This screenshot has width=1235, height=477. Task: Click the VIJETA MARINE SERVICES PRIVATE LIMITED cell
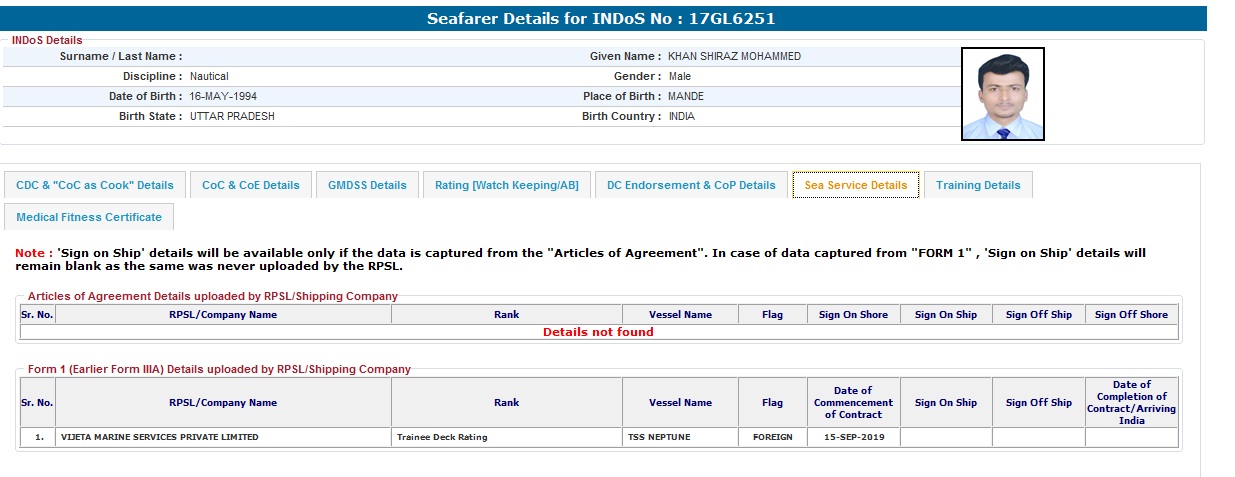[x=159, y=437]
